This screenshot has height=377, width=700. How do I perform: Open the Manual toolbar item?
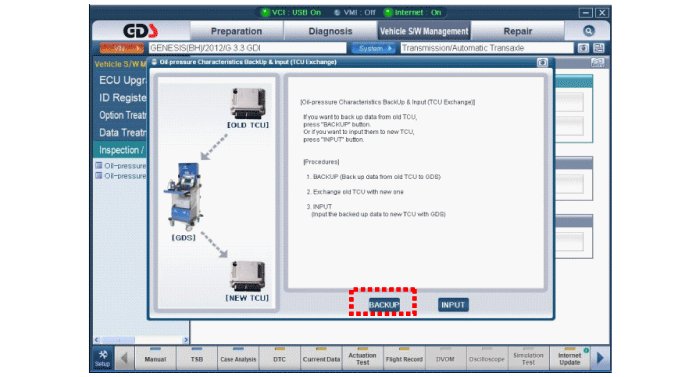coord(155,358)
